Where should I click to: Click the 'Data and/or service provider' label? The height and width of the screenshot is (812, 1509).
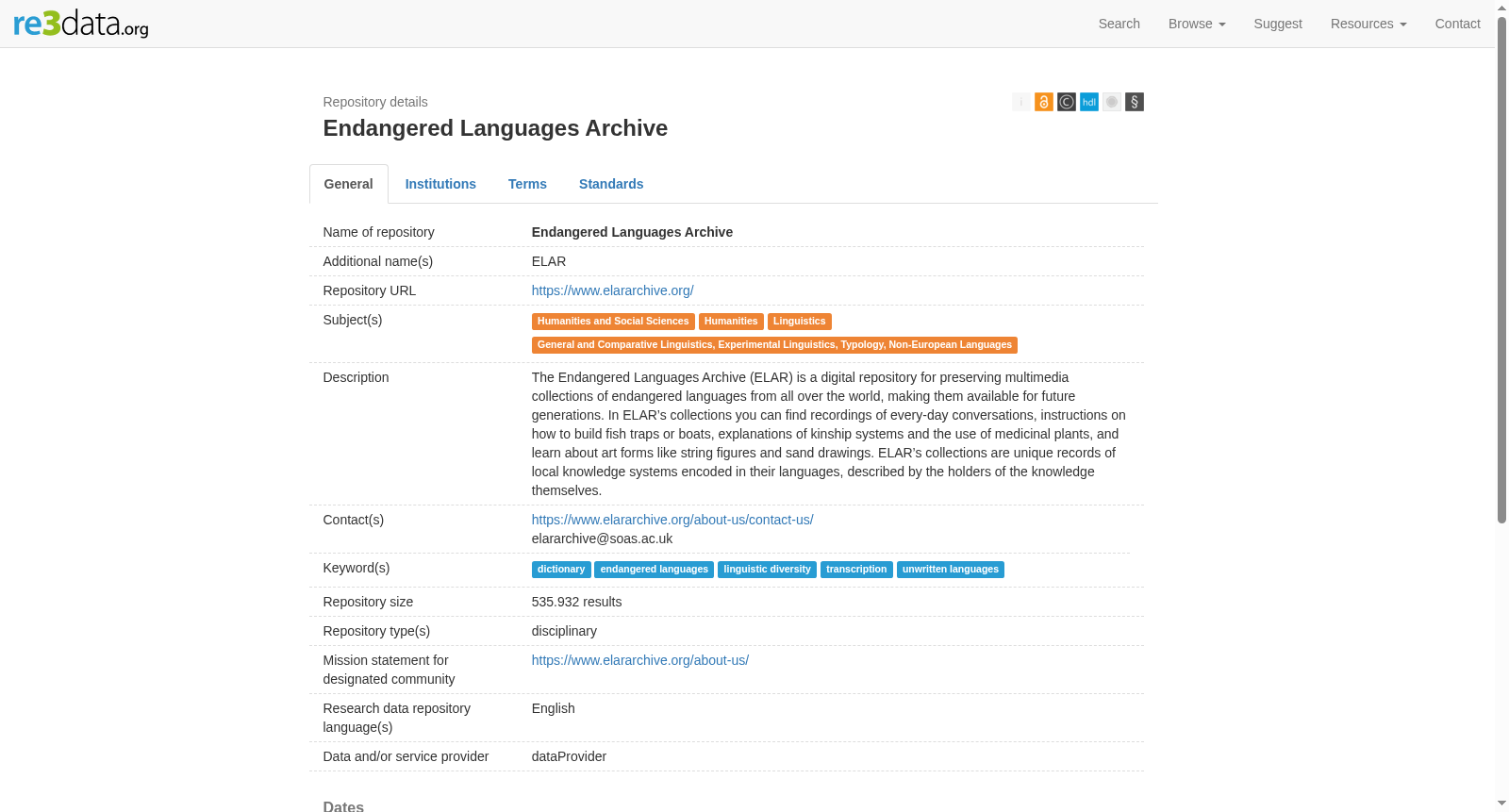(x=406, y=756)
